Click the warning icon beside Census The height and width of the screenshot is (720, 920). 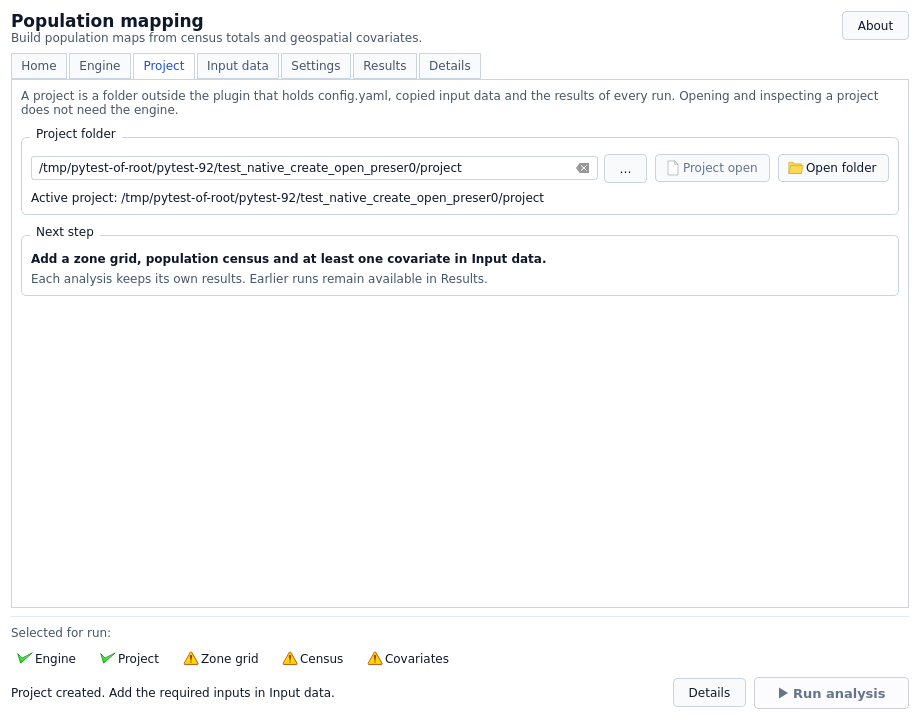[290, 658]
